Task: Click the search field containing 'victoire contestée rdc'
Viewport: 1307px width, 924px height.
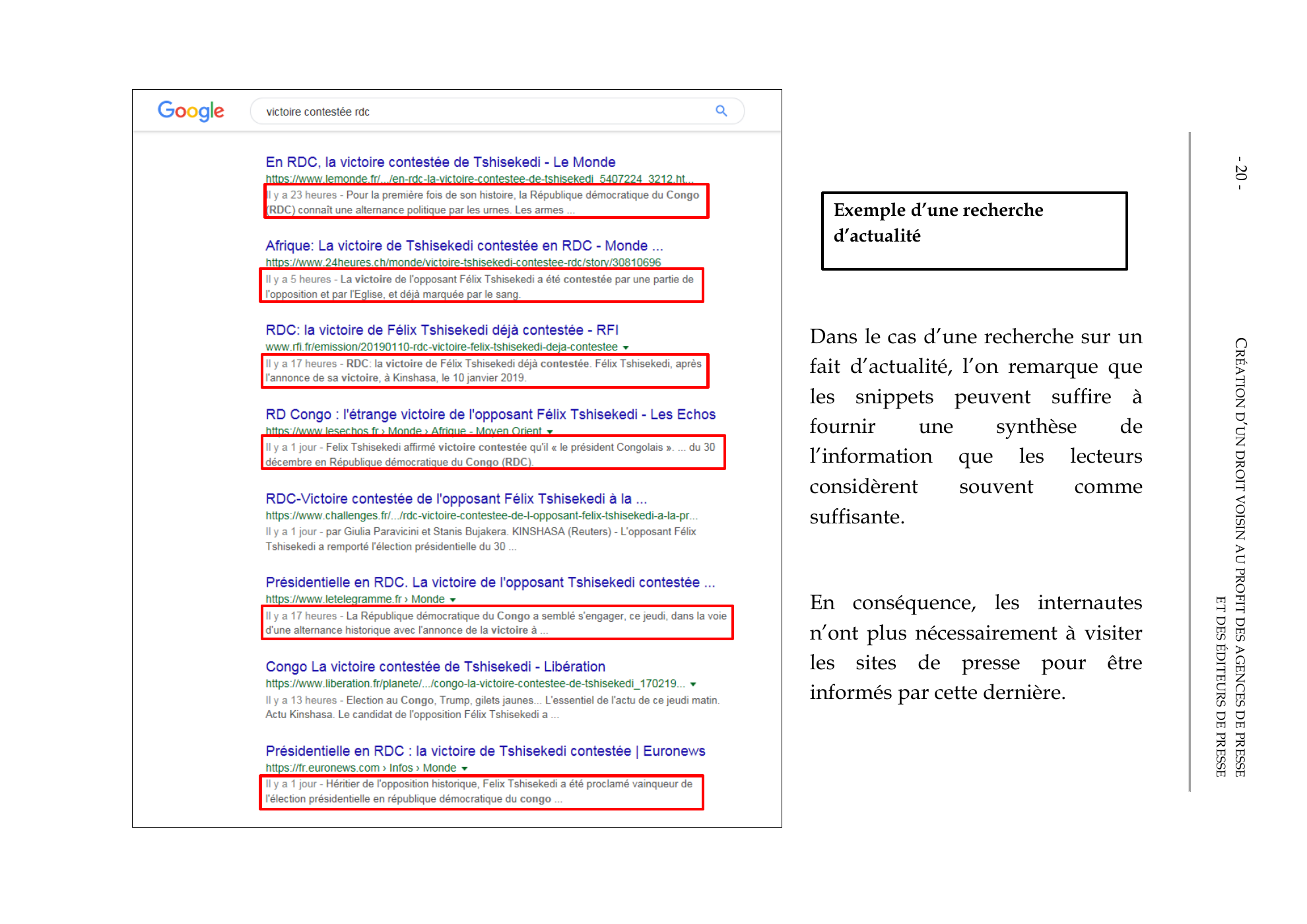Action: click(497, 111)
